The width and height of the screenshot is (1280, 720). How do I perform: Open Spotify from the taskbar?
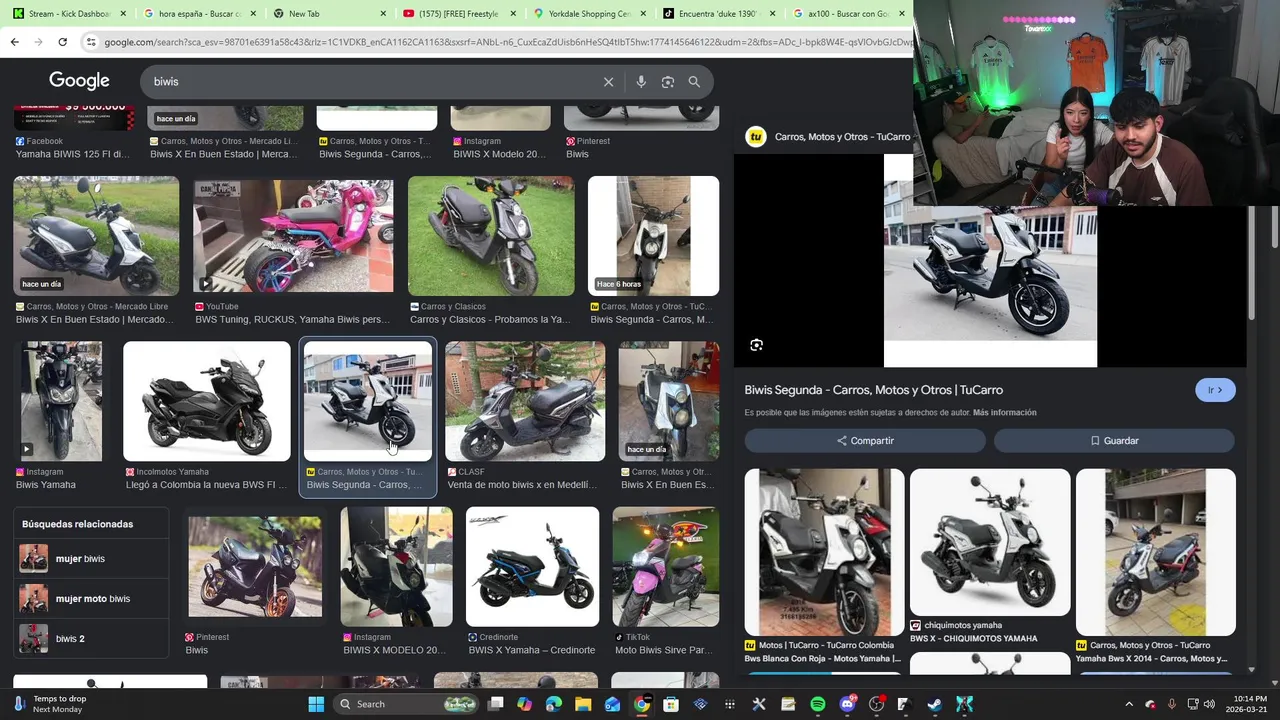818,704
